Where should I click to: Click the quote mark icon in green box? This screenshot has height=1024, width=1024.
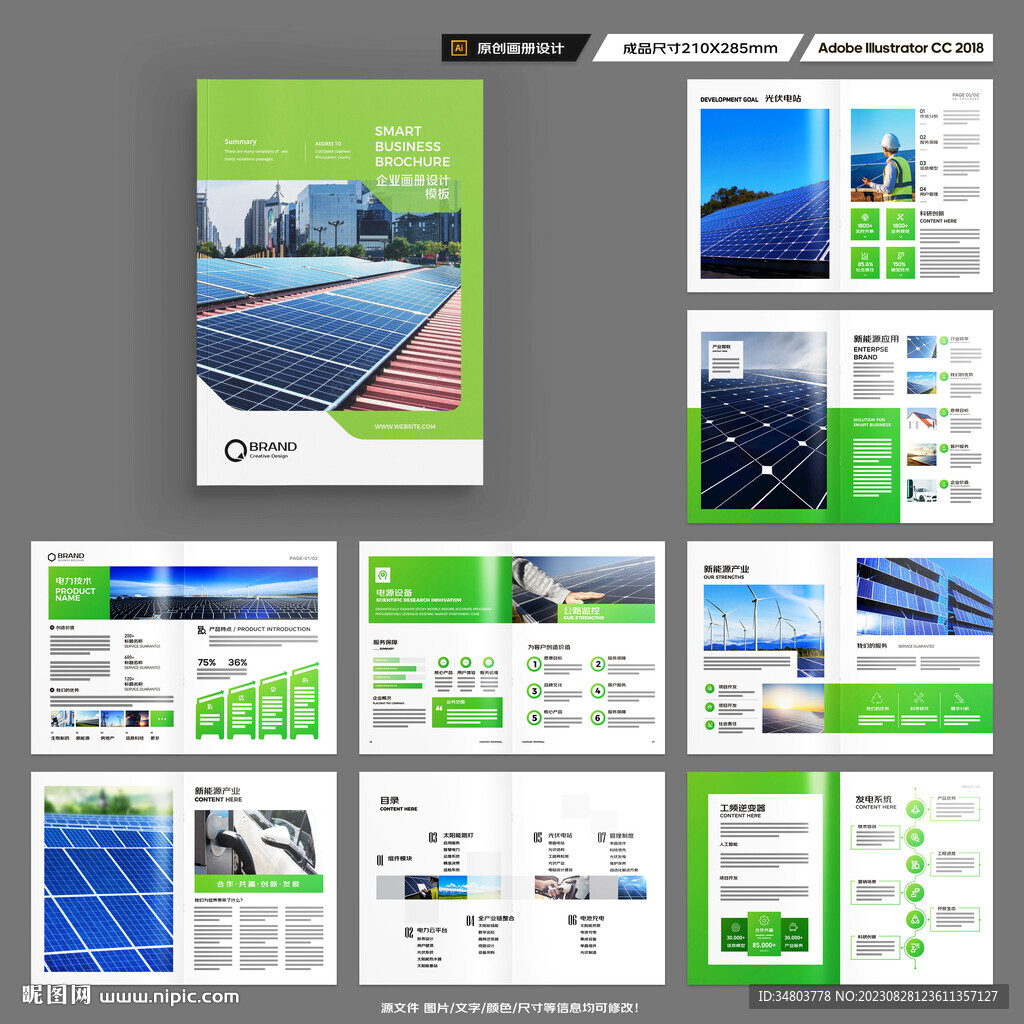pos(440,708)
